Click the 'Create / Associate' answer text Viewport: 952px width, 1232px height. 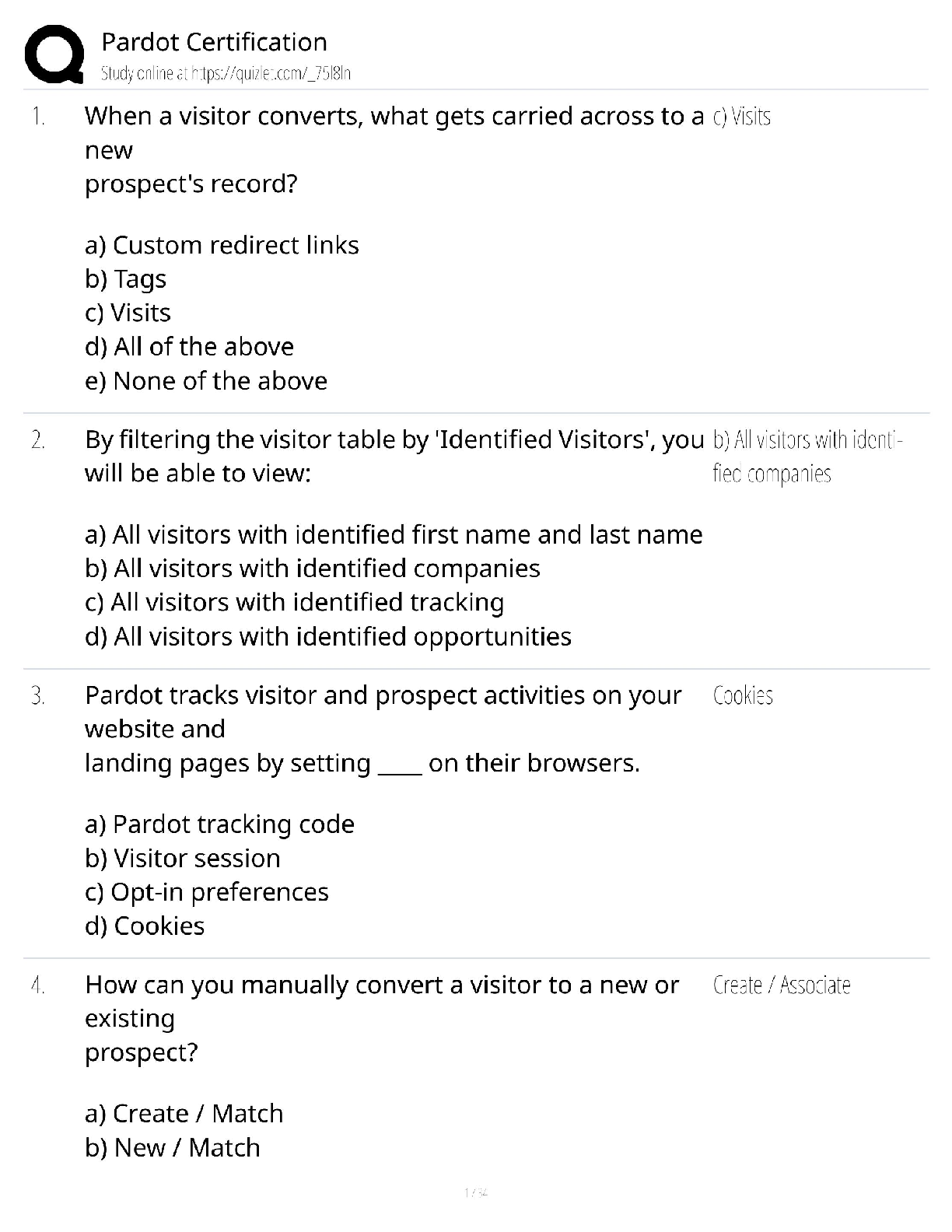click(781, 985)
